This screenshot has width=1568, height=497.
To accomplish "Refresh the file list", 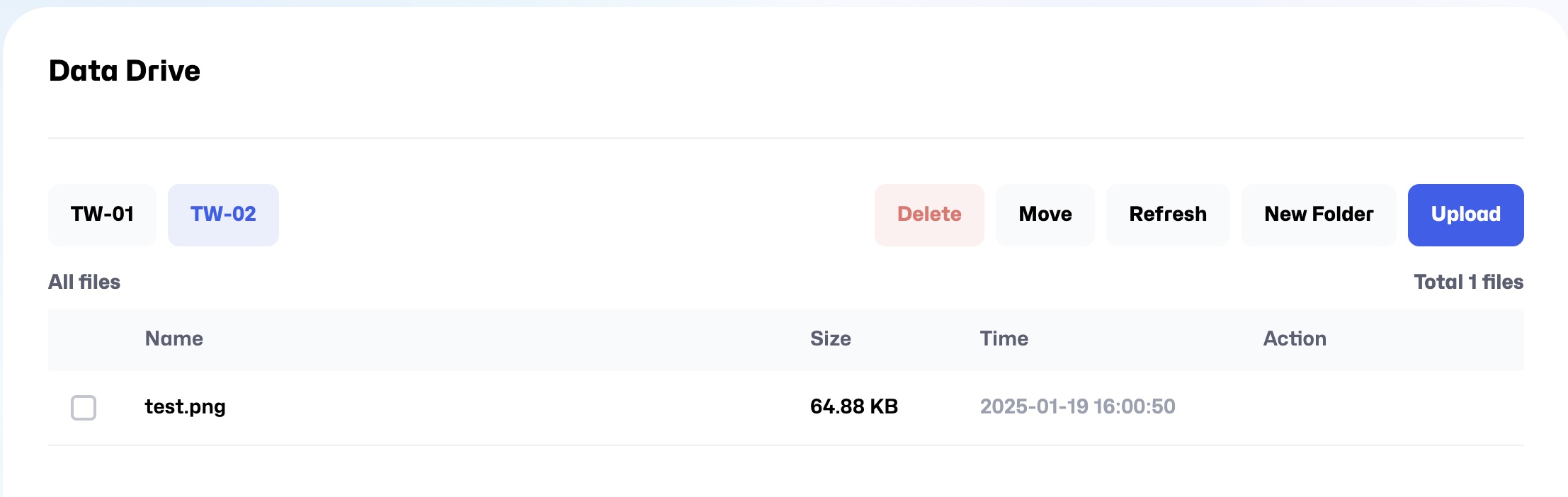I will click(x=1167, y=215).
